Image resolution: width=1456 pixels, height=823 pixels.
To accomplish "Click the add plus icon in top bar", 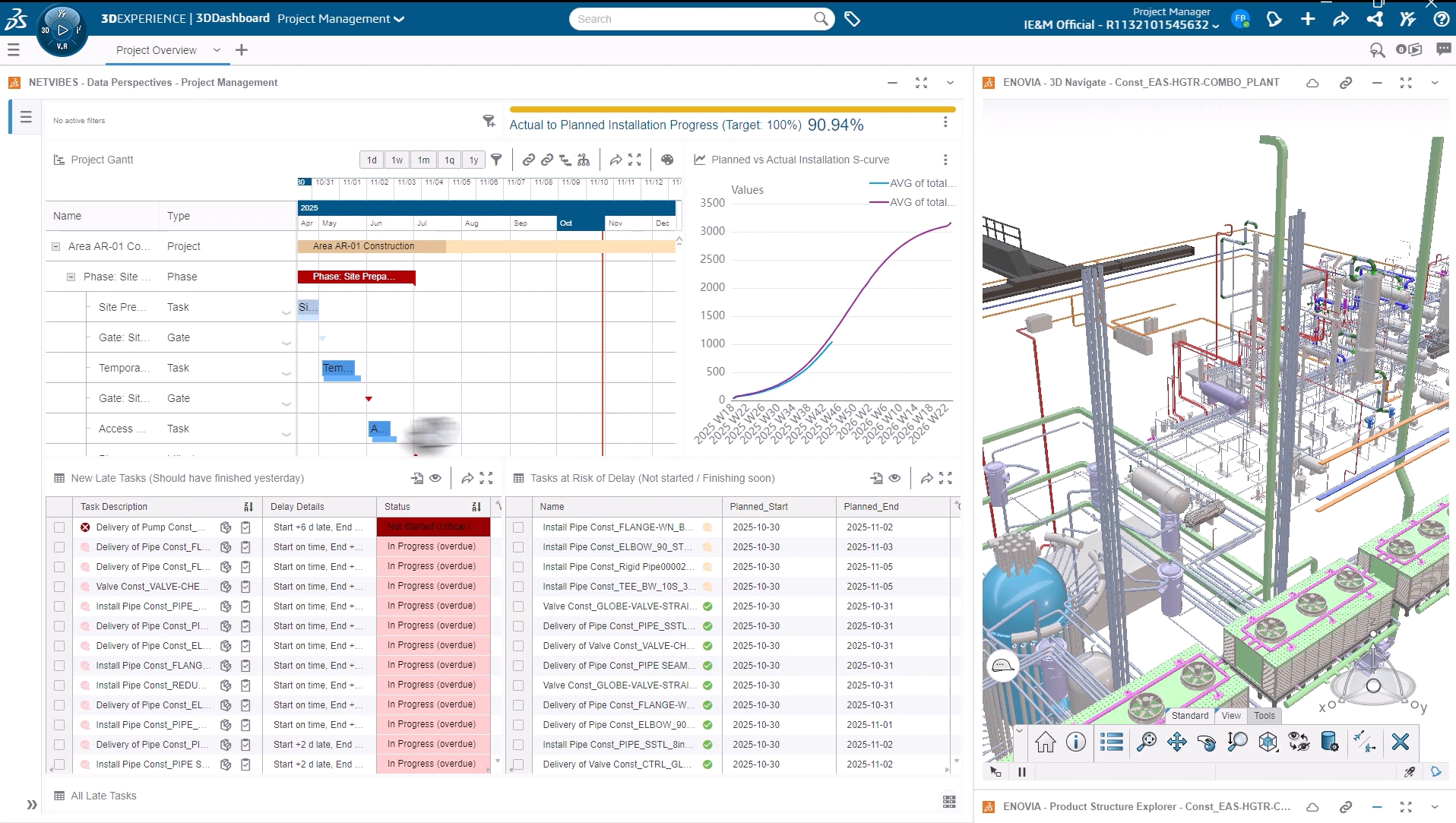I will 1307,19.
